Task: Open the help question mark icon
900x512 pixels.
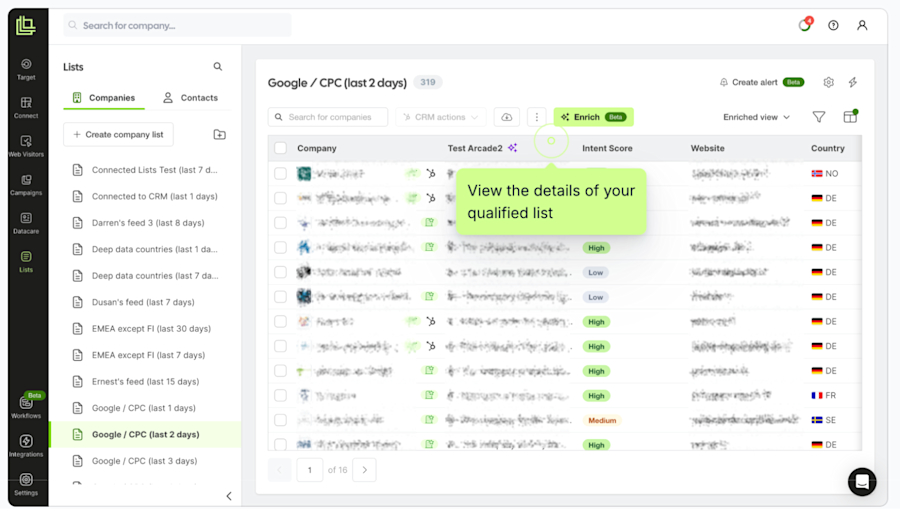Action: coord(833,25)
